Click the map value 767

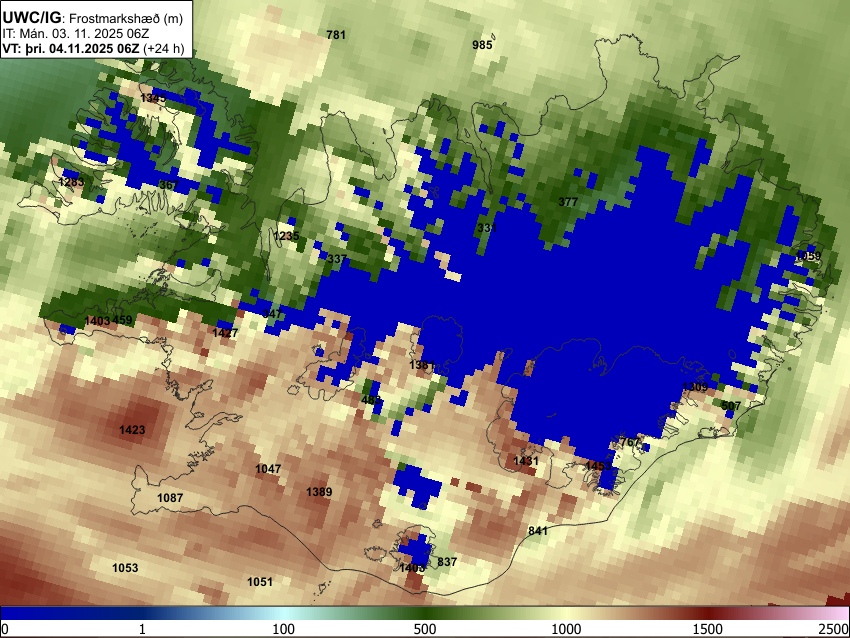coord(630,442)
